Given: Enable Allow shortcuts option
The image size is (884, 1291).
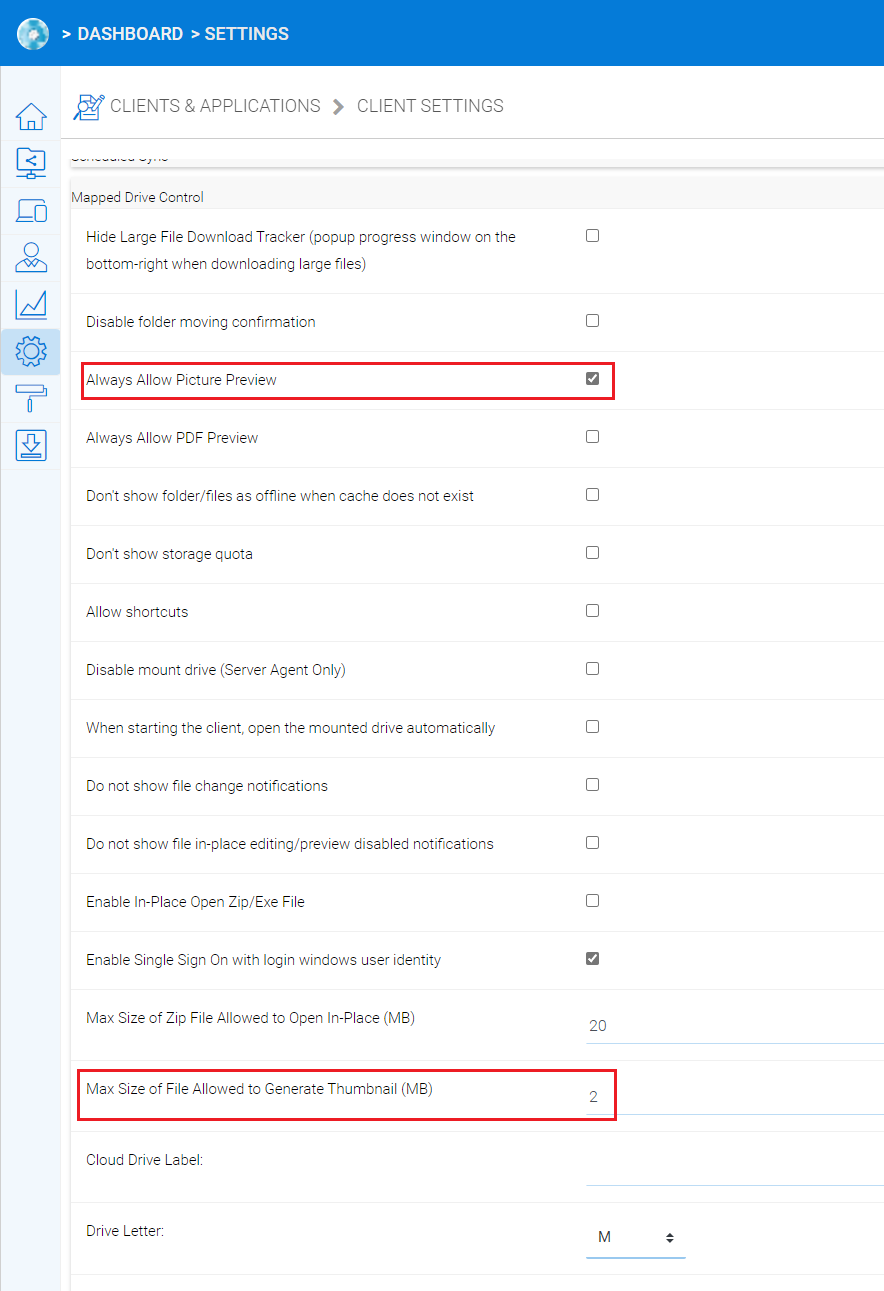Looking at the screenshot, I should click(x=592, y=610).
